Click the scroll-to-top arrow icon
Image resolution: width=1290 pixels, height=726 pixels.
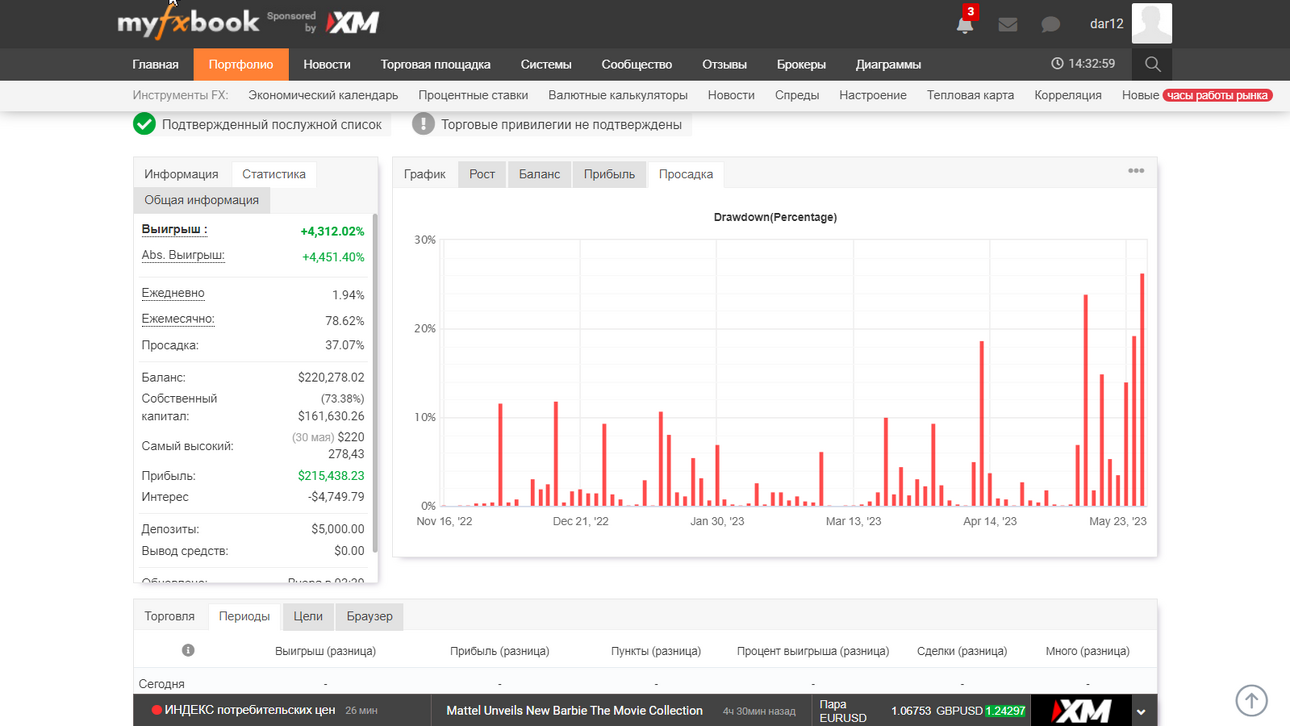(1251, 700)
